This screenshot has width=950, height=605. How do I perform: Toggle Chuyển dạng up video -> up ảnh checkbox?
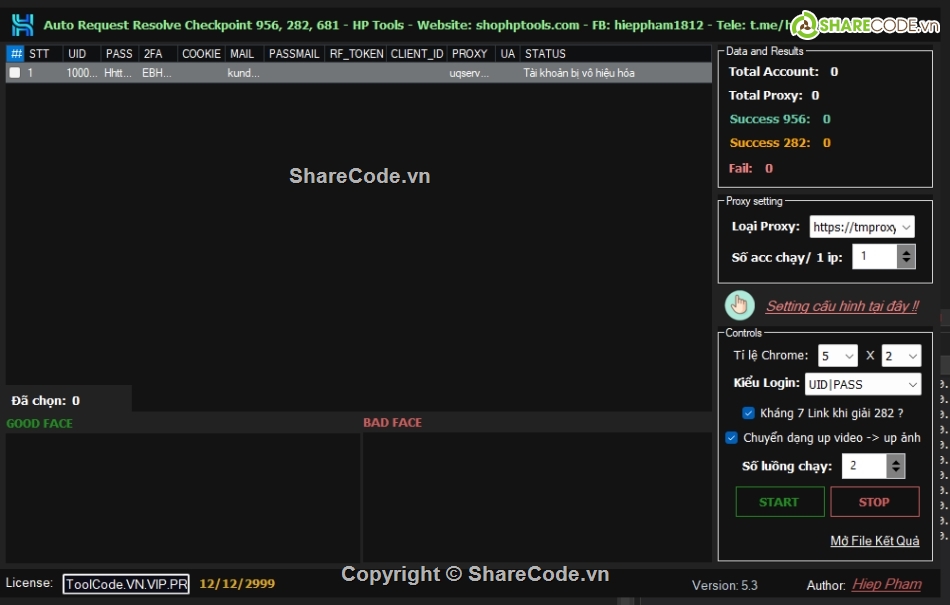(731, 437)
